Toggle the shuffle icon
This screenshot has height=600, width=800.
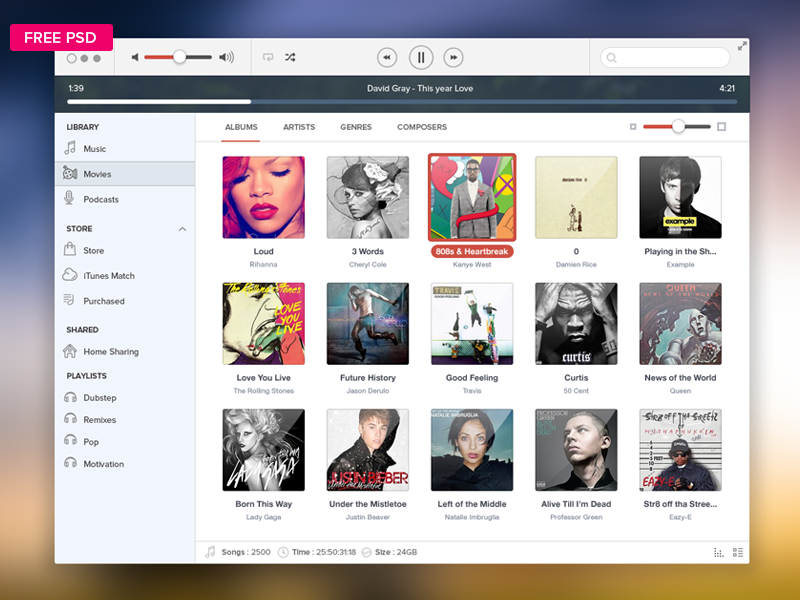click(290, 57)
